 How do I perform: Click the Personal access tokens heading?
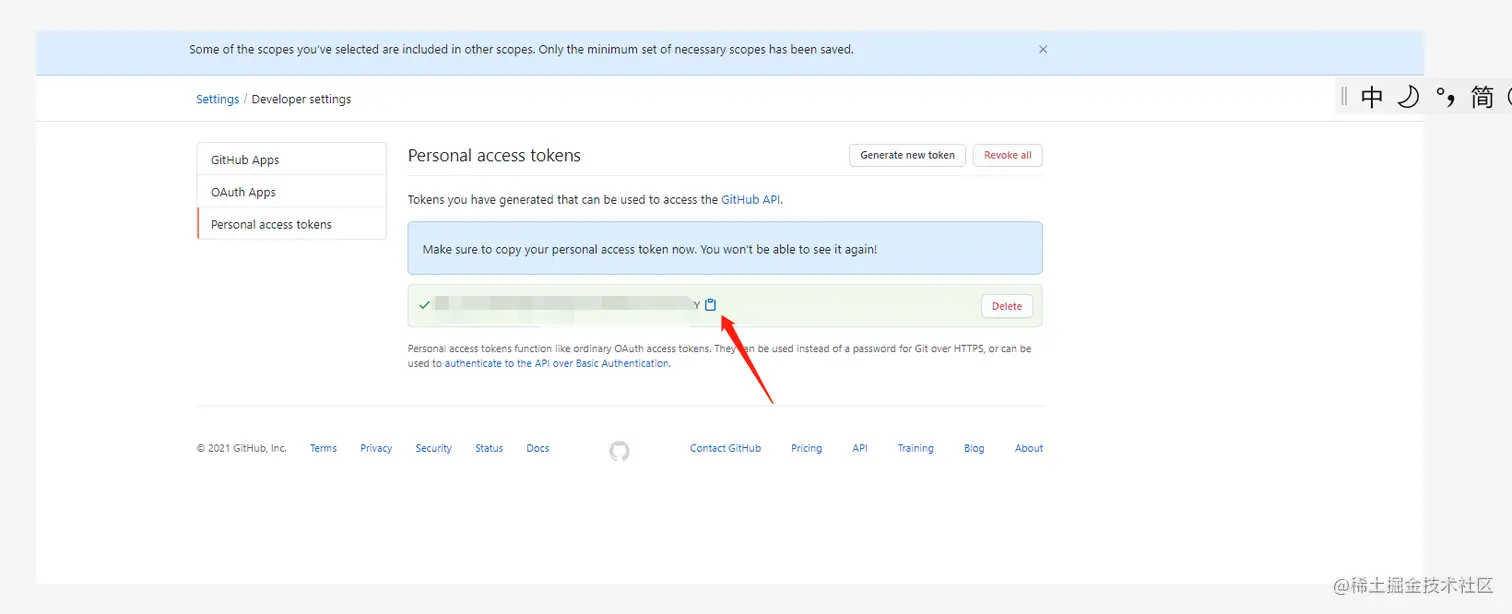[494, 155]
